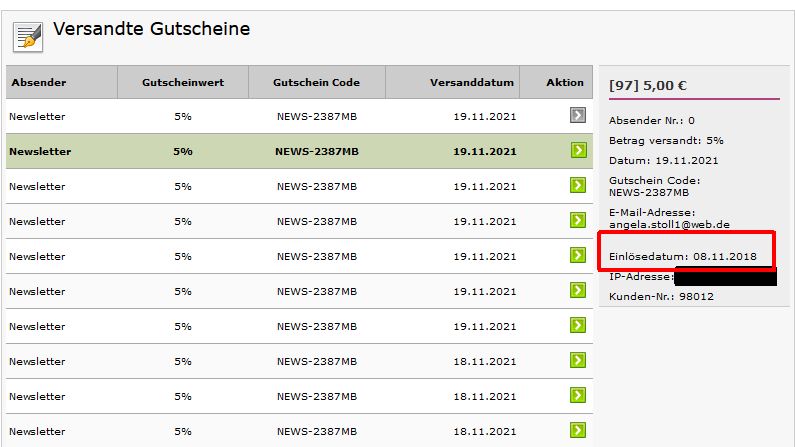This screenshot has height=447, width=795.
Task: Click the Aktion column header
Action: pos(565,83)
